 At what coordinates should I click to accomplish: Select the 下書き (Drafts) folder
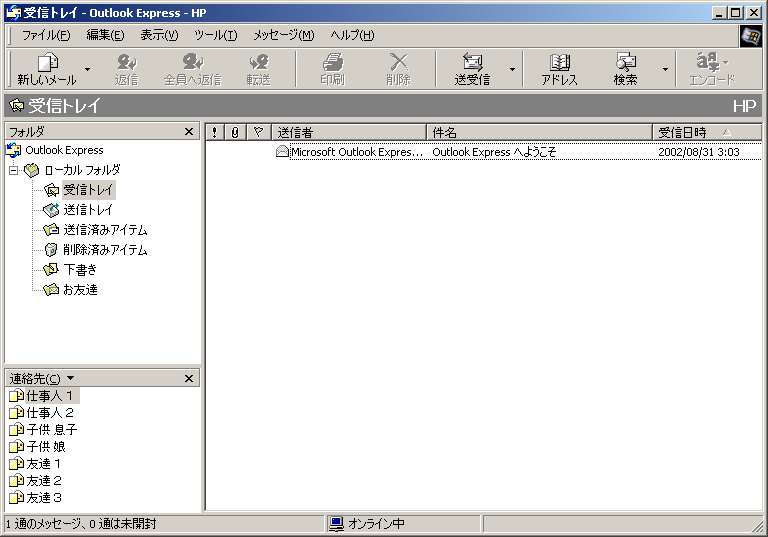[79, 270]
